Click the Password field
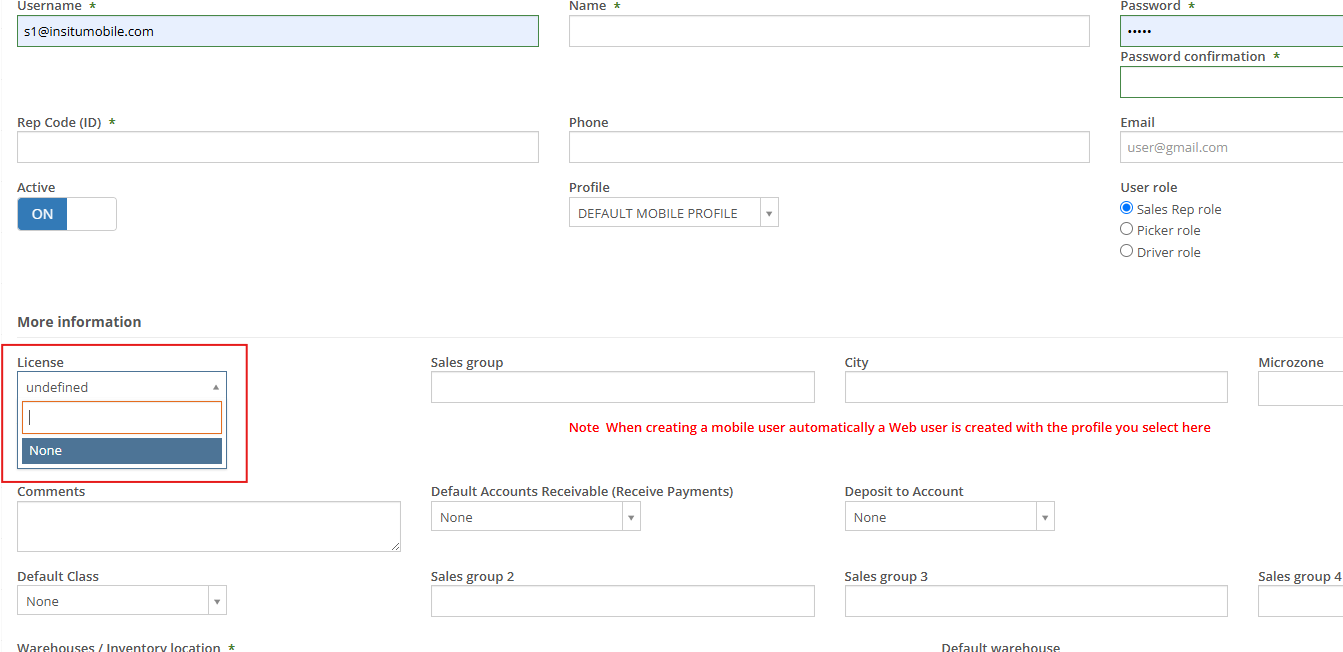The width and height of the screenshot is (1343, 652). coord(1231,31)
